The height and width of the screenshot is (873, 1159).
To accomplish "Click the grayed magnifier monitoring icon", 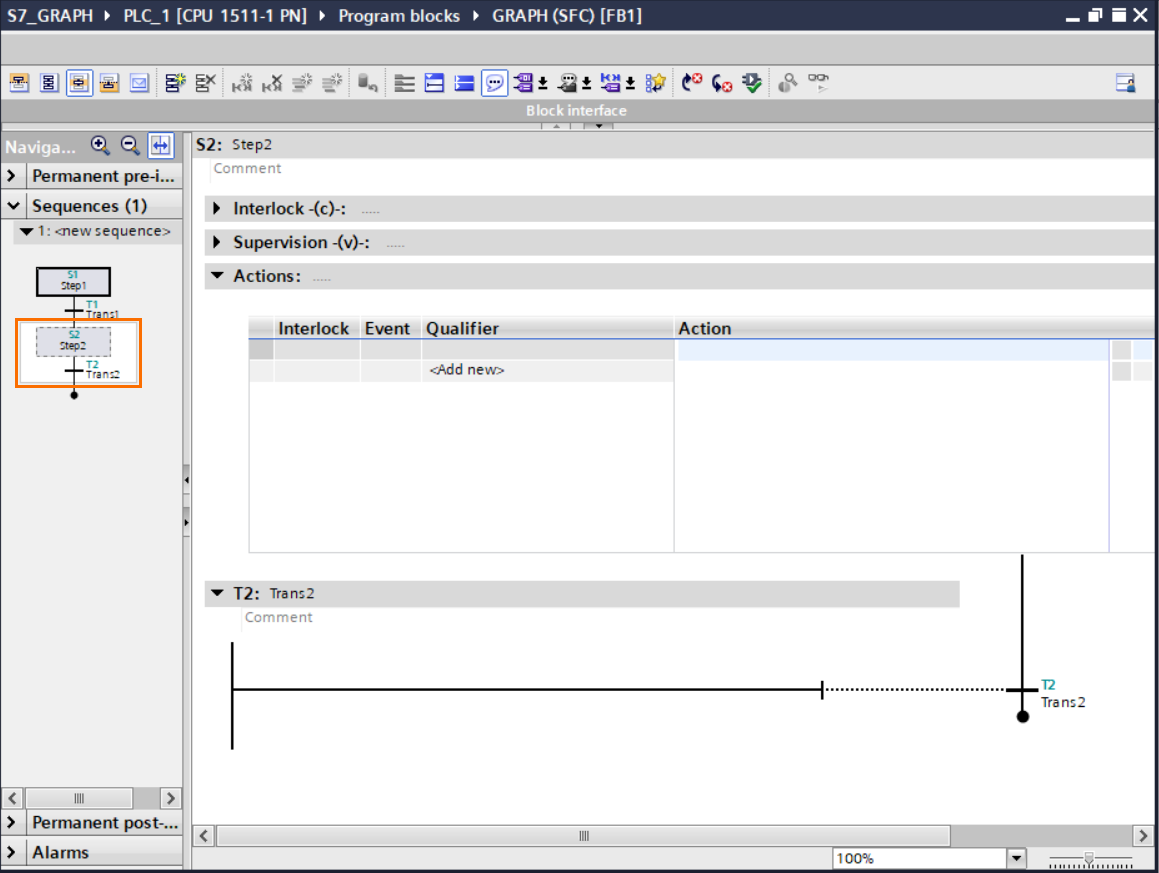I will [788, 83].
